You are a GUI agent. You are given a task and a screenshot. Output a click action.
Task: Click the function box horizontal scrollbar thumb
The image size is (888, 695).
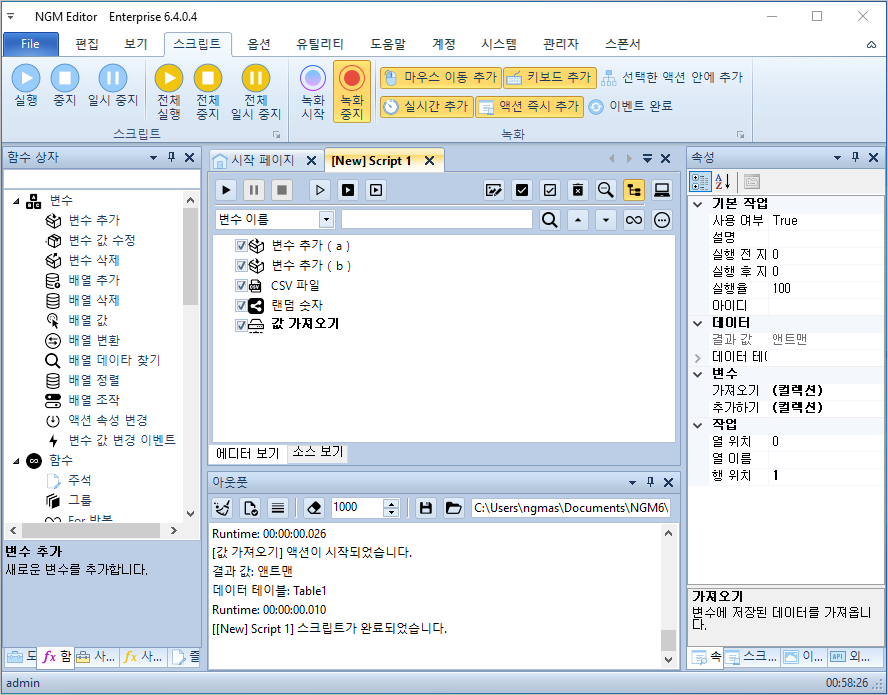point(91,531)
